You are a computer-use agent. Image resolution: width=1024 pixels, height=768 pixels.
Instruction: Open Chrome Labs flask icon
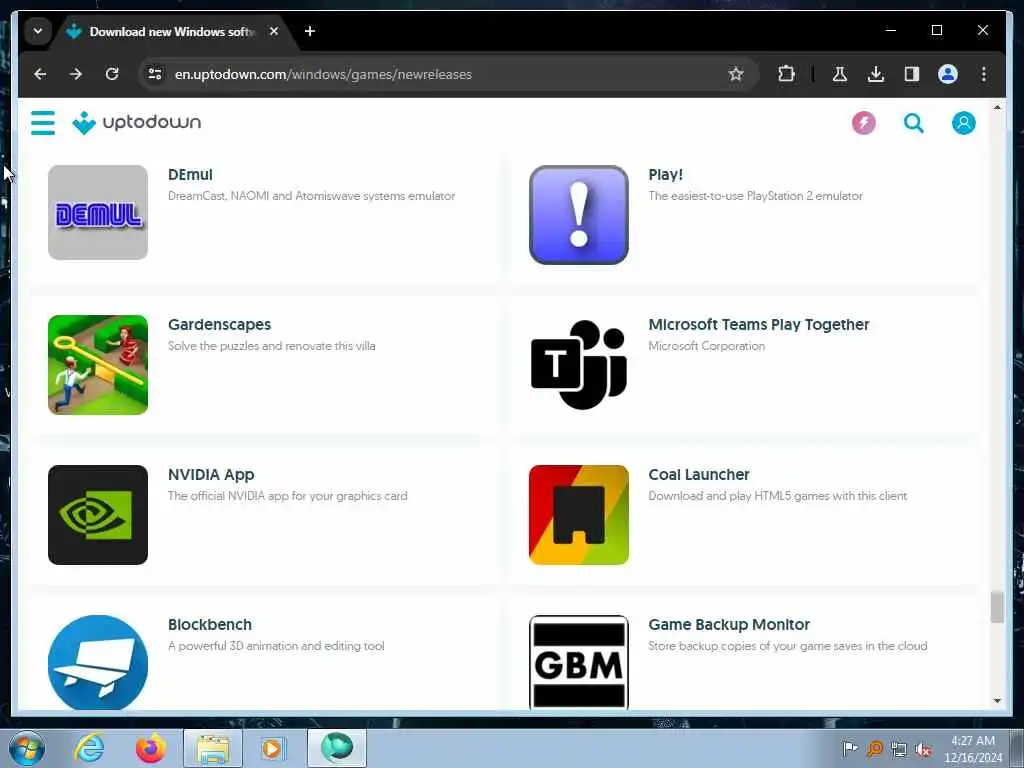pos(840,74)
